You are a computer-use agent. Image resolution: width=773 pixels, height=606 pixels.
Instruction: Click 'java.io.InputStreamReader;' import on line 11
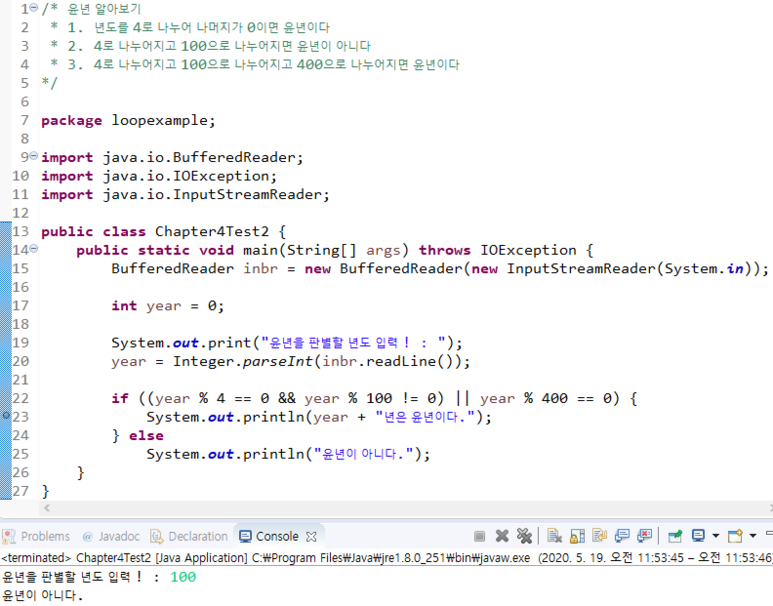[x=216, y=195]
